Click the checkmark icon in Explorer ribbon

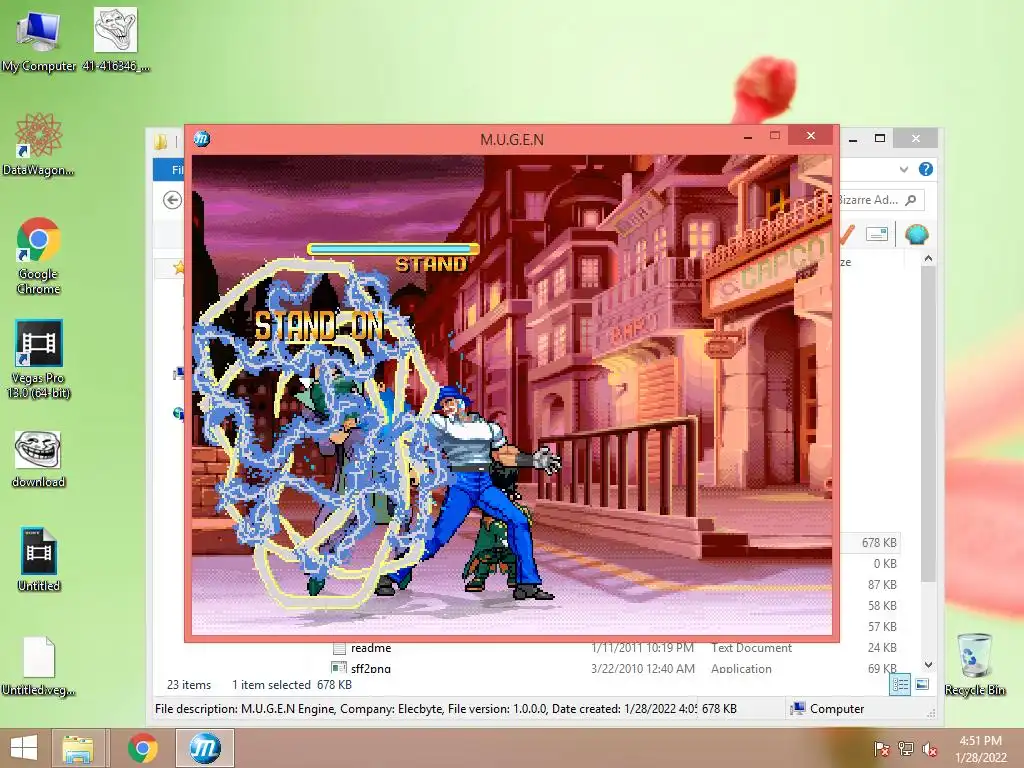click(847, 234)
